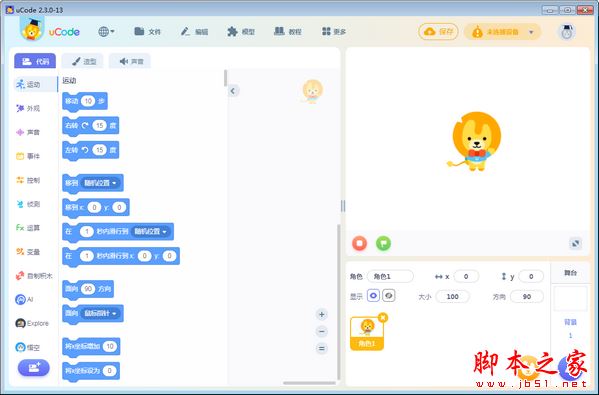Show the sprite with the eye toggle

(x=373, y=296)
